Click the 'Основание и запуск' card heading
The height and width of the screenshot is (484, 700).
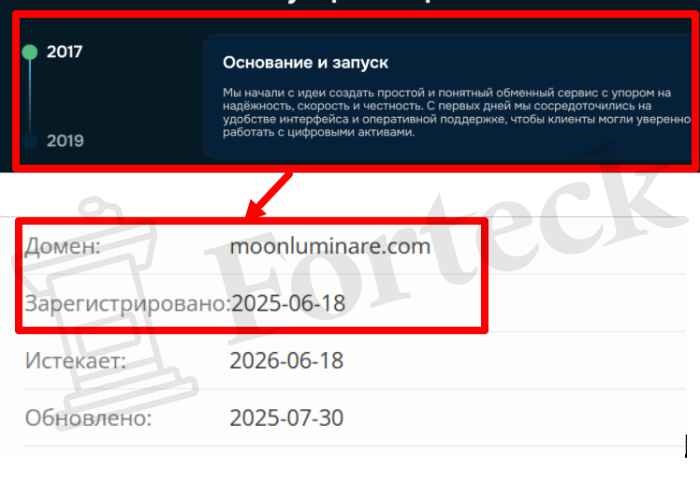click(305, 63)
